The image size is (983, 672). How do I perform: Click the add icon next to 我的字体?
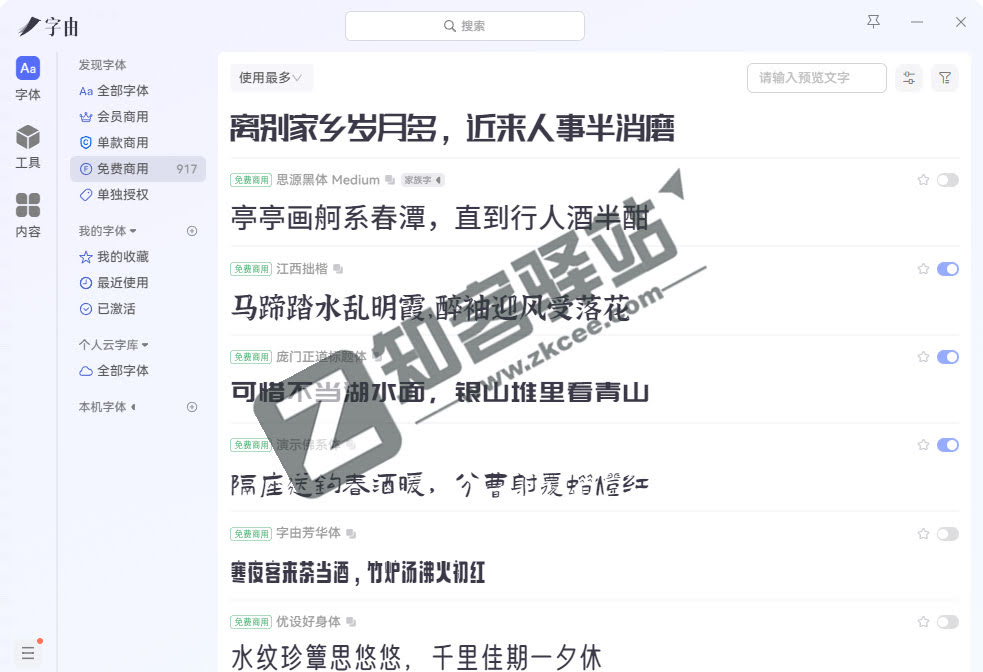click(x=190, y=231)
